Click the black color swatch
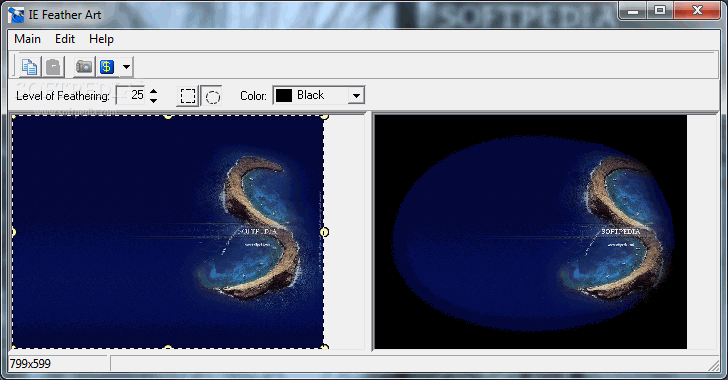This screenshot has height=380, width=728. point(284,95)
